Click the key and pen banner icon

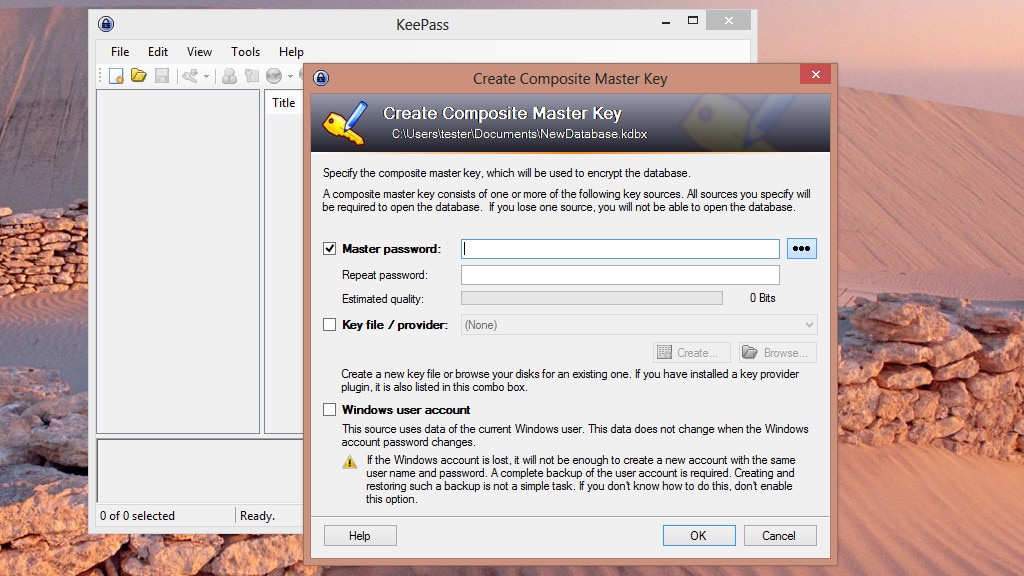(x=345, y=122)
